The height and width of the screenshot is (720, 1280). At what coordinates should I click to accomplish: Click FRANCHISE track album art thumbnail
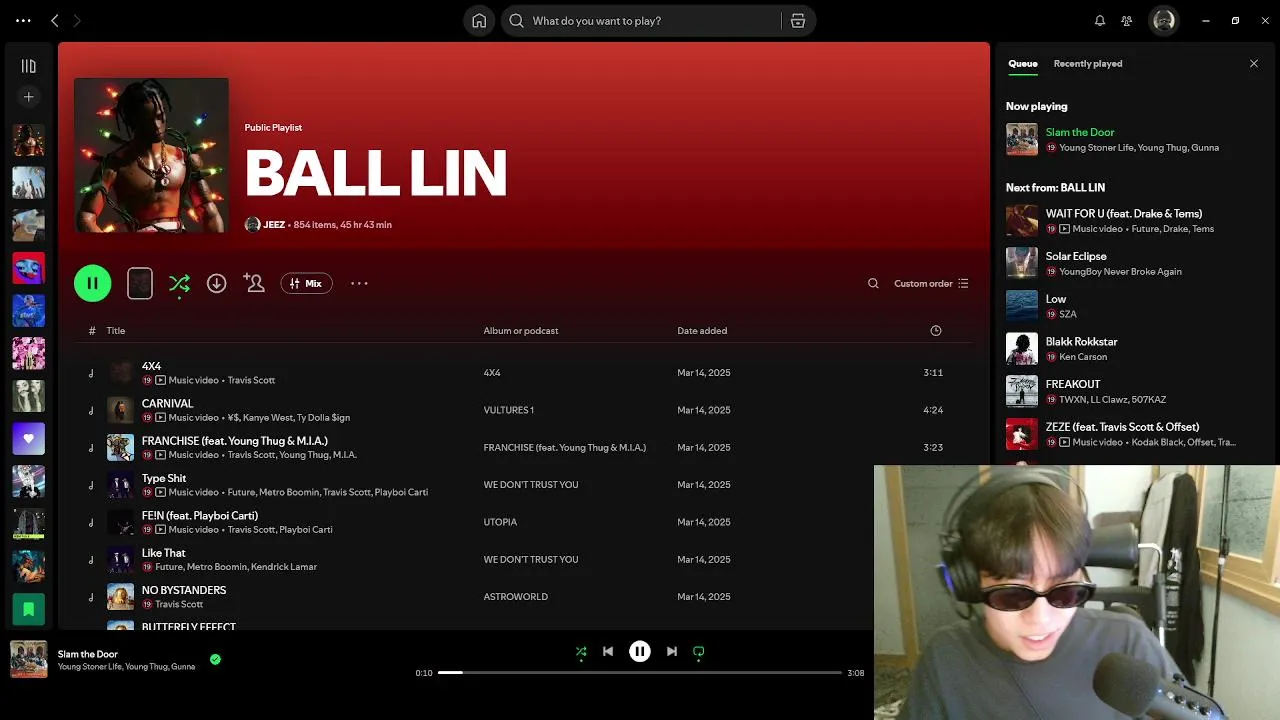coord(120,447)
